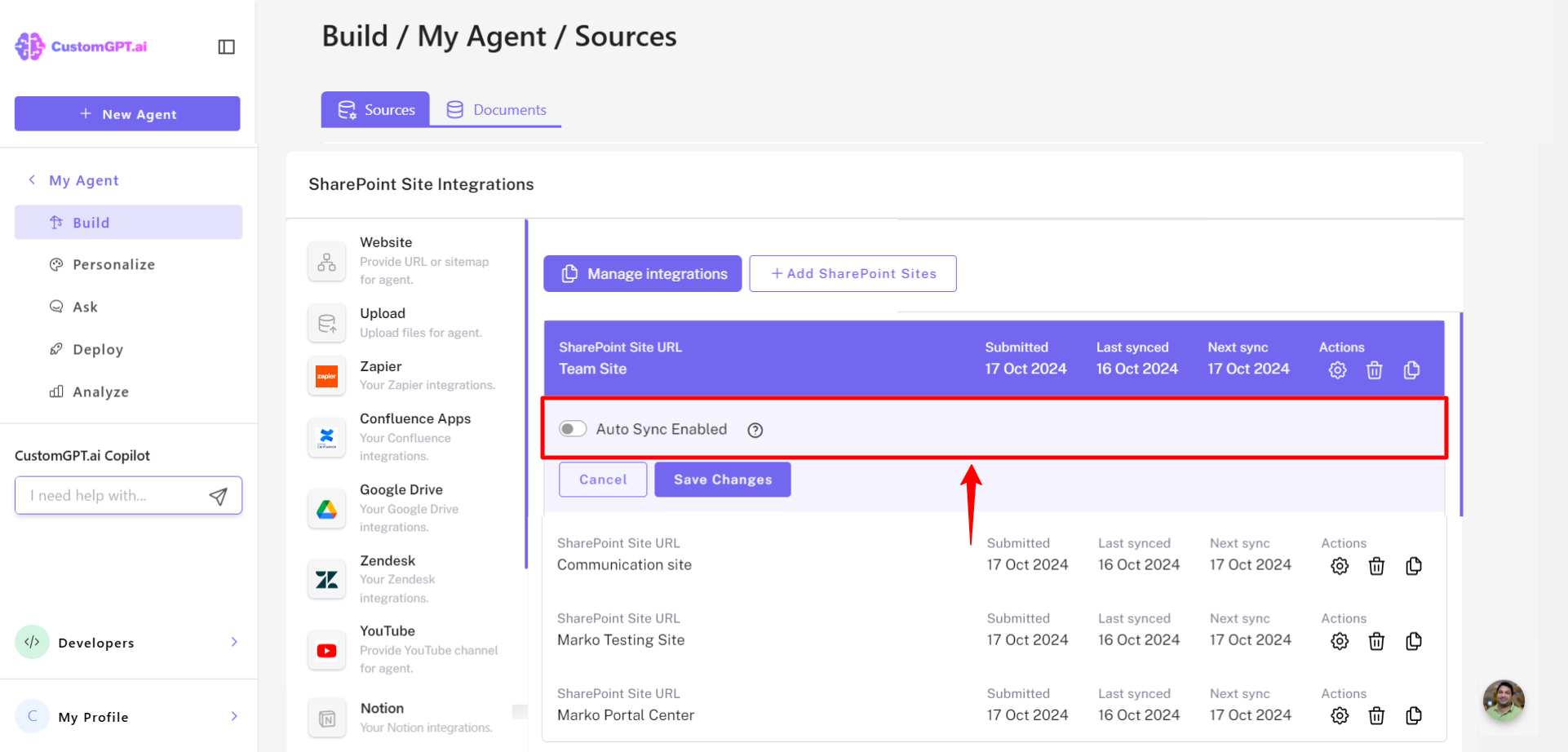Choose the Notion source icon
The width and height of the screenshot is (1568, 752).
[x=327, y=719]
